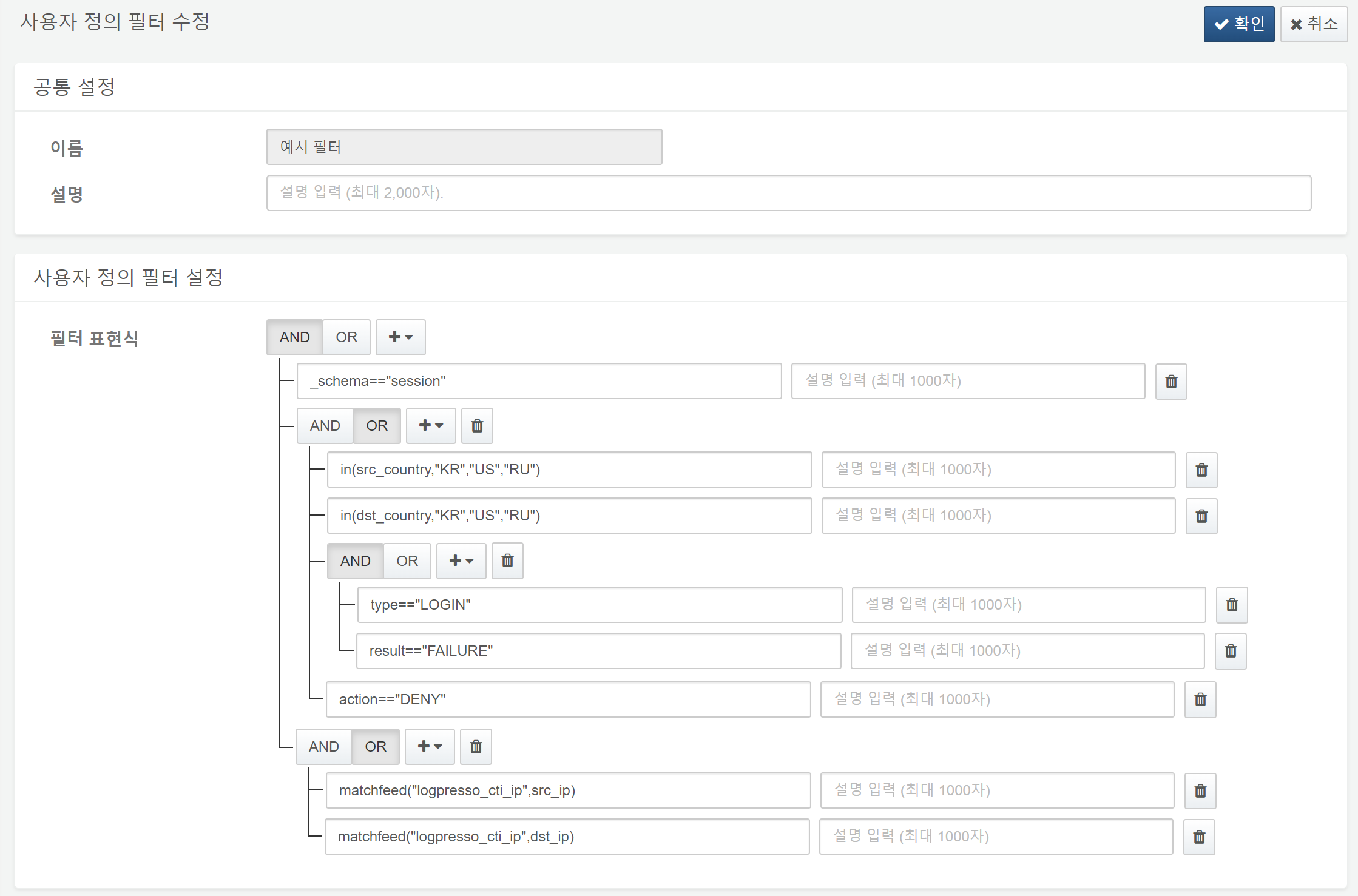This screenshot has height=896, width=1358.
Task: Edit the matchfeed("logpresso_cti_ip",src_ip) field
Action: click(x=569, y=790)
